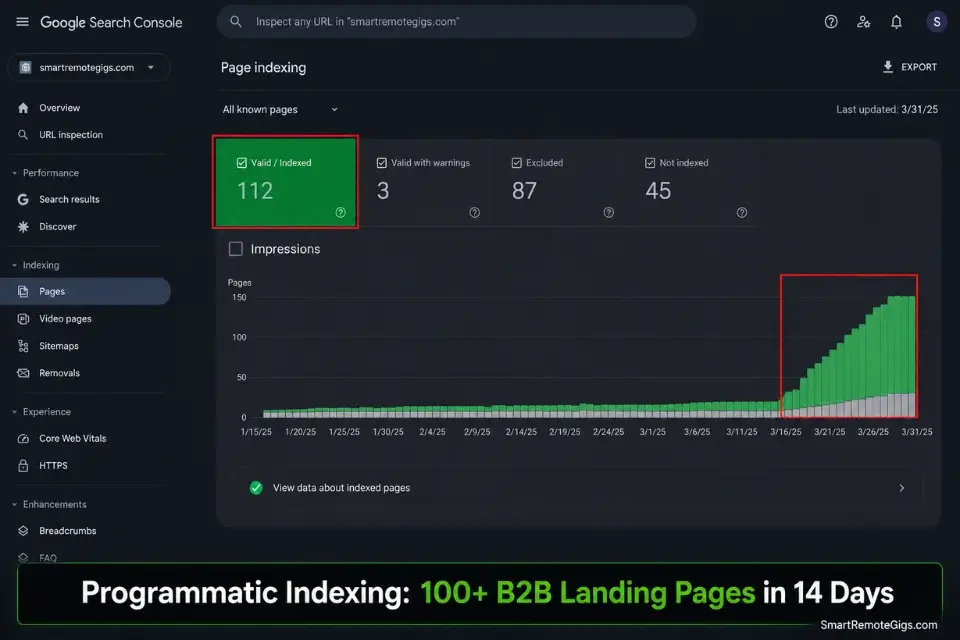Click the green check icon beside indexed pages

point(256,488)
